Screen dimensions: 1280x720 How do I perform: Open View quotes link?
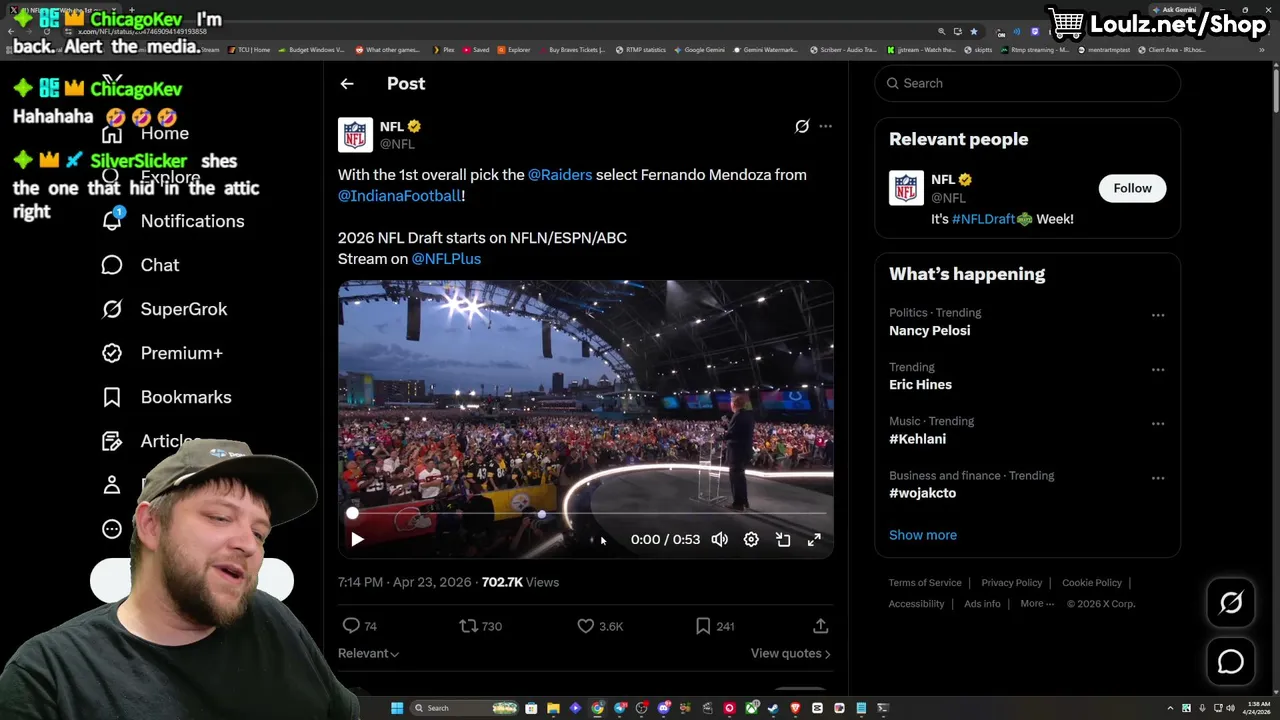pos(790,653)
